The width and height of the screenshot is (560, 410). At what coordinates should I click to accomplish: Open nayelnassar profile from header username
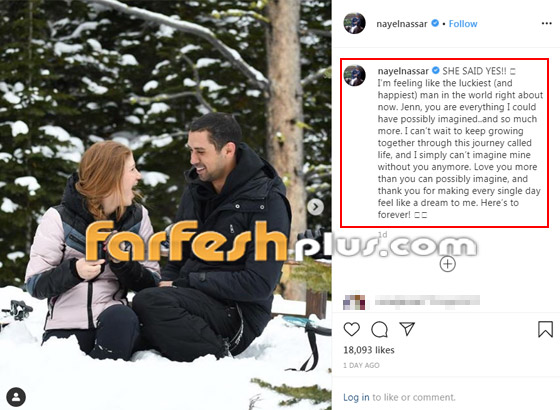pyautogui.click(x=402, y=24)
